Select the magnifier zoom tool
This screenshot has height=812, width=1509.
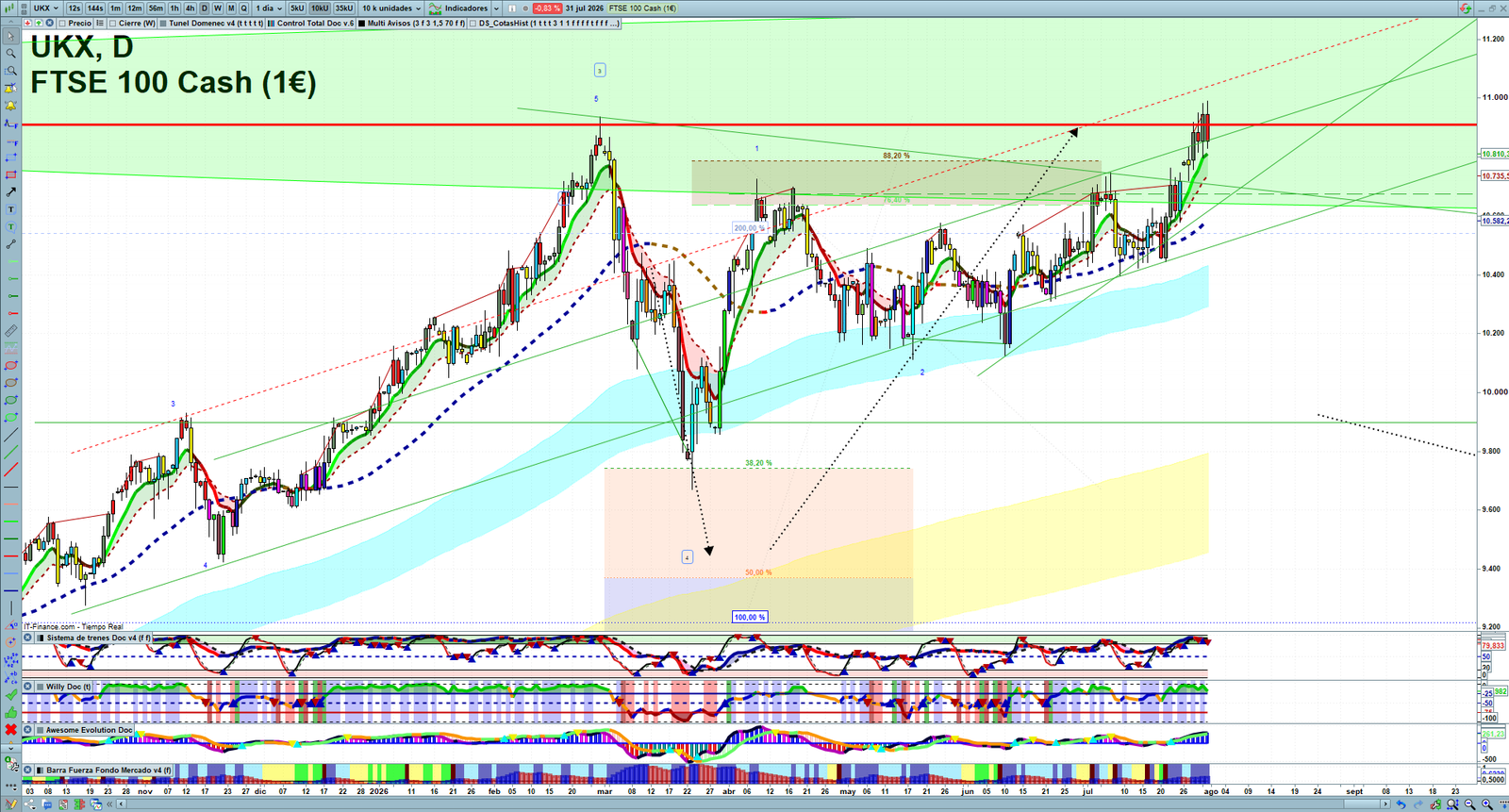(11, 53)
